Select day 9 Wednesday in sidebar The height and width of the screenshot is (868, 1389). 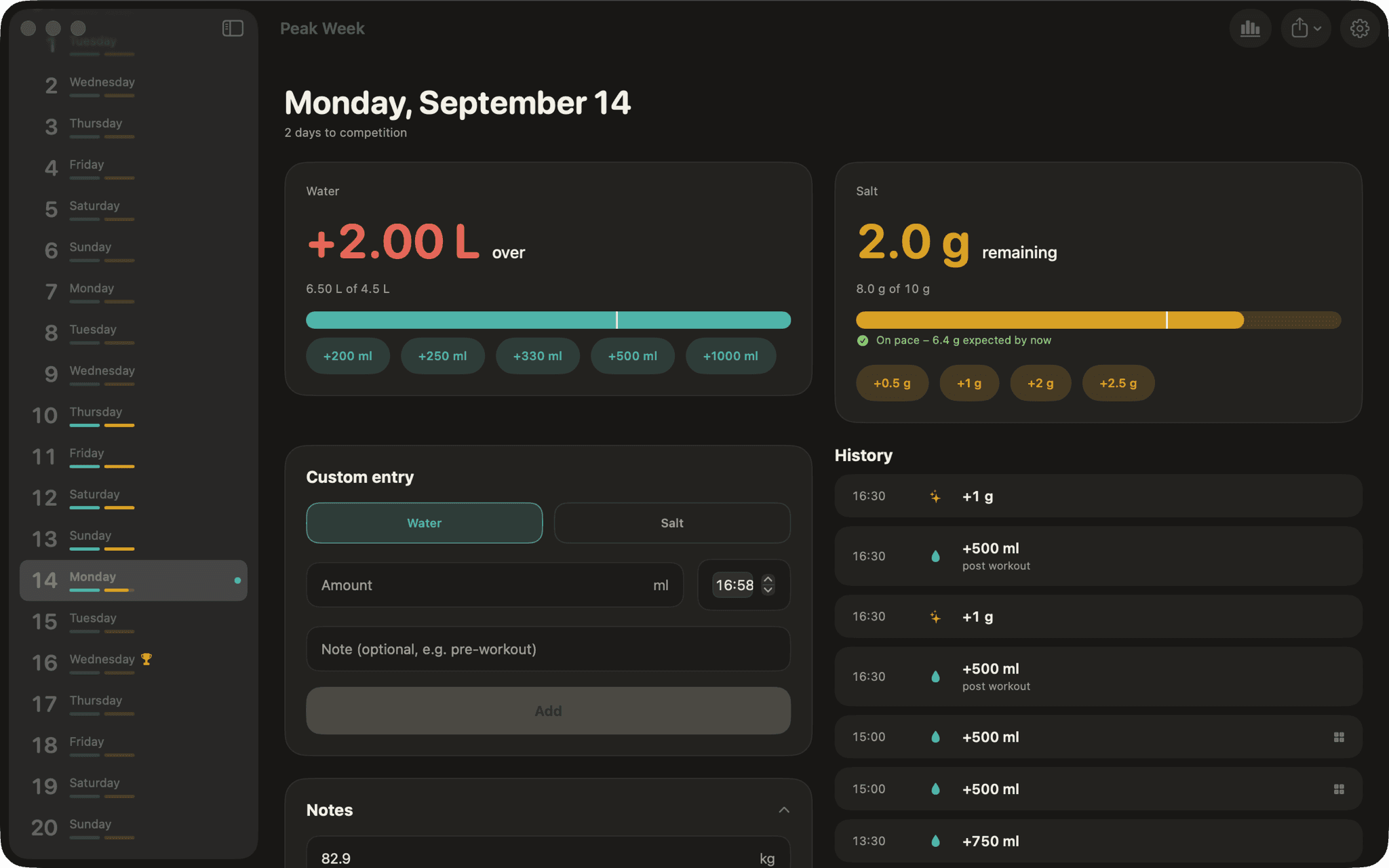134,374
